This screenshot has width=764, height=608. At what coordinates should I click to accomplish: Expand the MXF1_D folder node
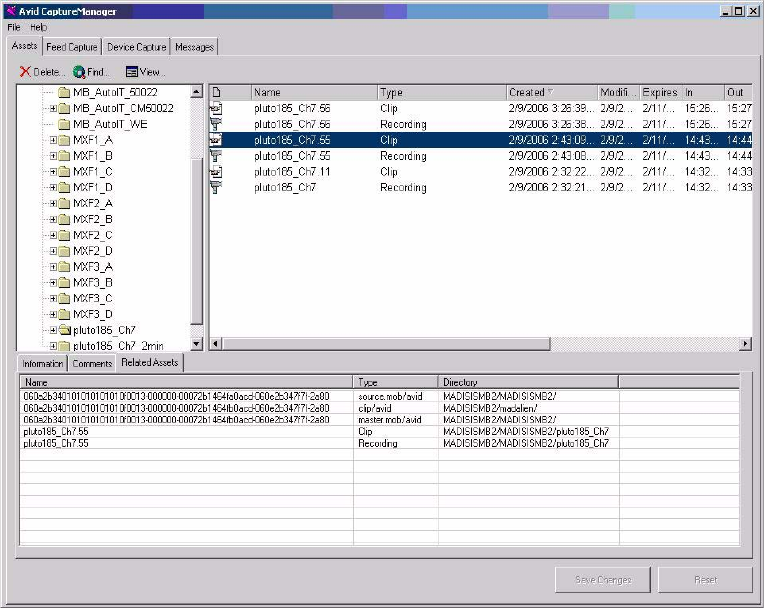coord(53,188)
